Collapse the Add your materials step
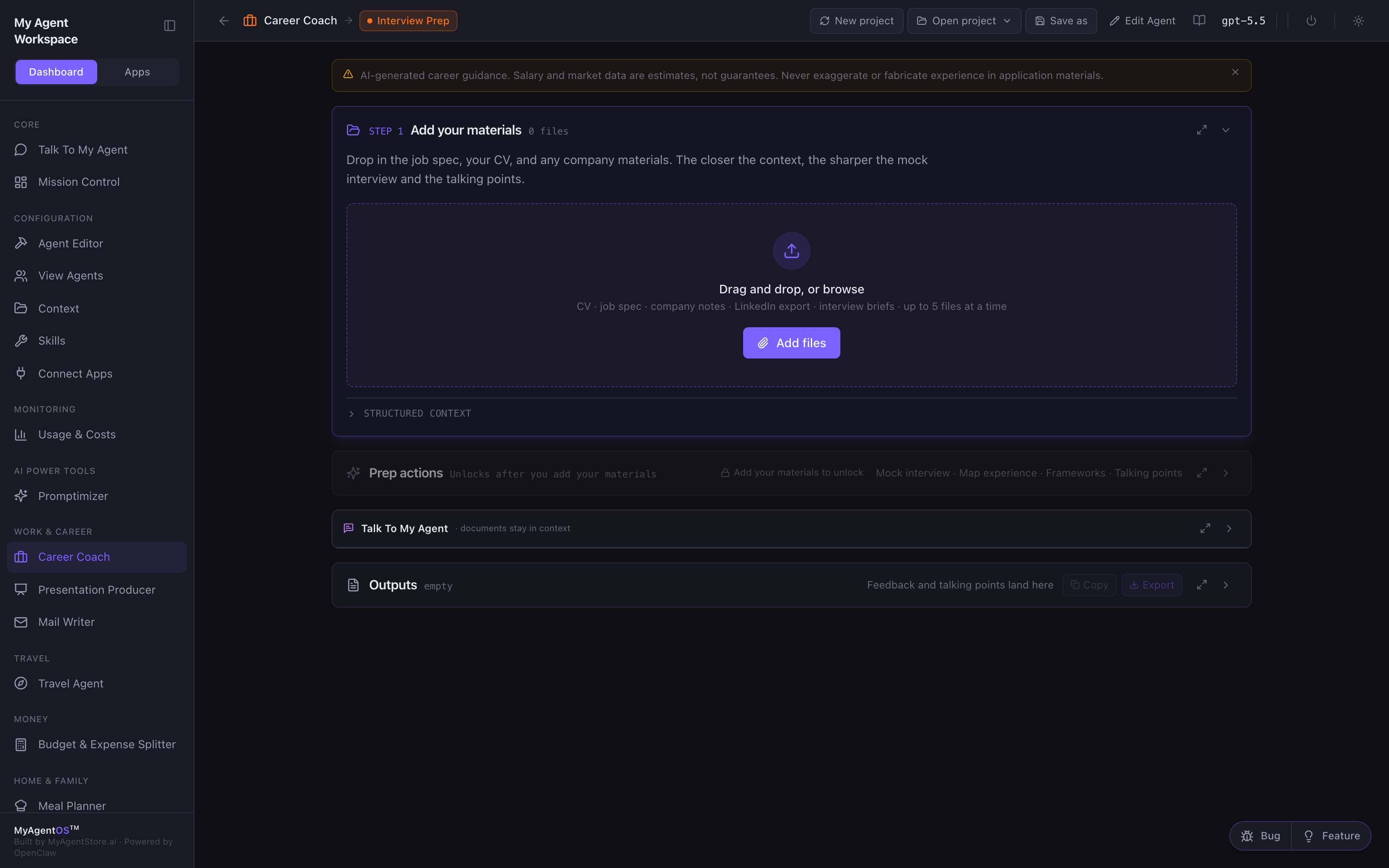This screenshot has width=1389, height=868. (x=1225, y=130)
